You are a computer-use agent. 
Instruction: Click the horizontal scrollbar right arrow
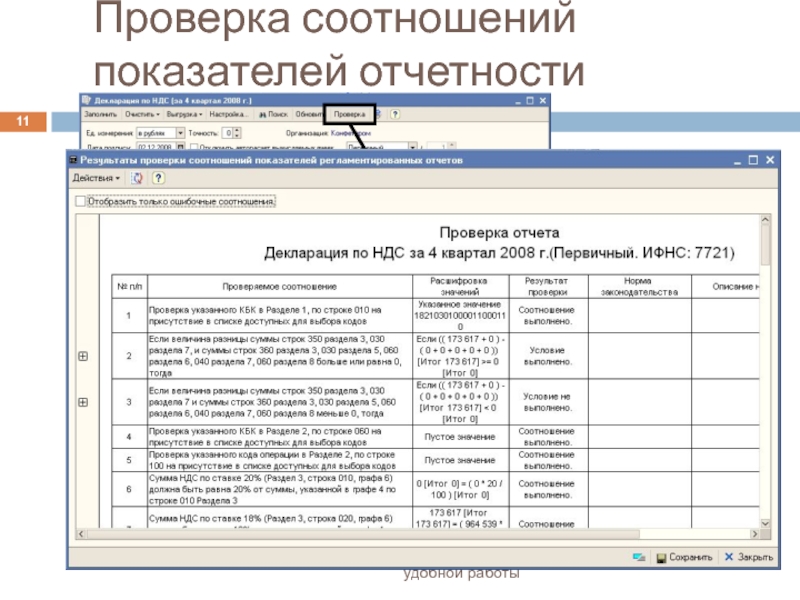click(x=755, y=534)
